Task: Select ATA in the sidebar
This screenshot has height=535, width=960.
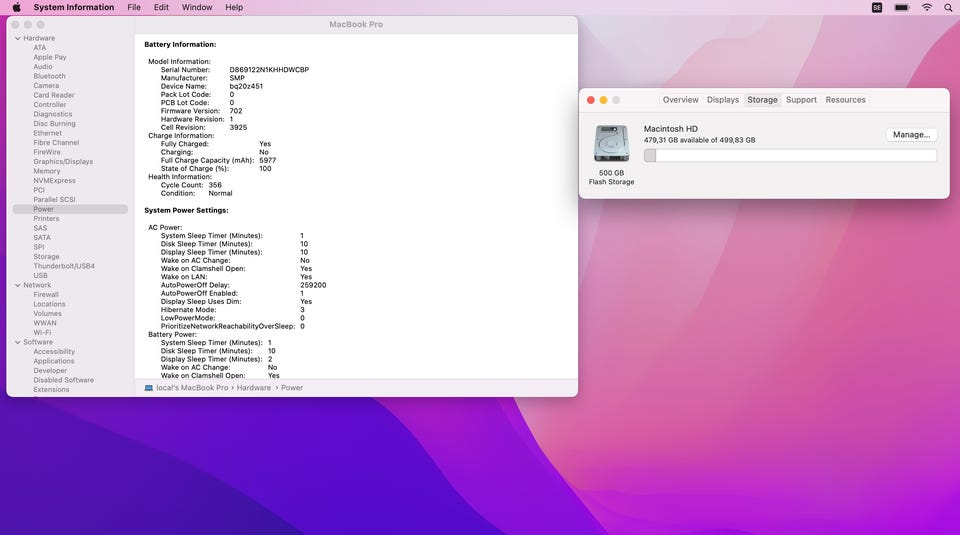Action: coord(40,48)
